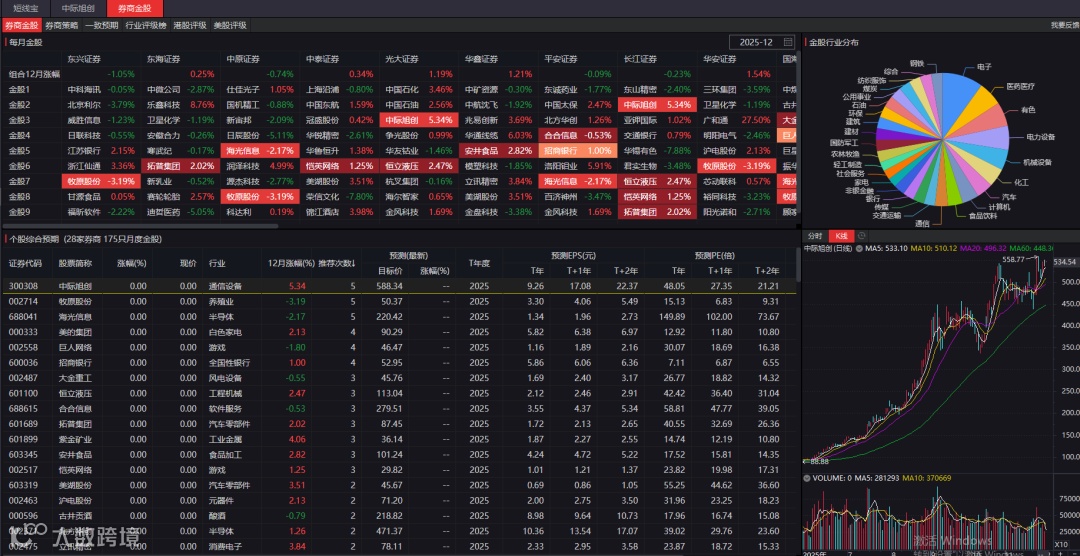The width and height of the screenshot is (1080, 556).
Task: Sort by 12月涨幅(%) column header
Action: click(291, 263)
